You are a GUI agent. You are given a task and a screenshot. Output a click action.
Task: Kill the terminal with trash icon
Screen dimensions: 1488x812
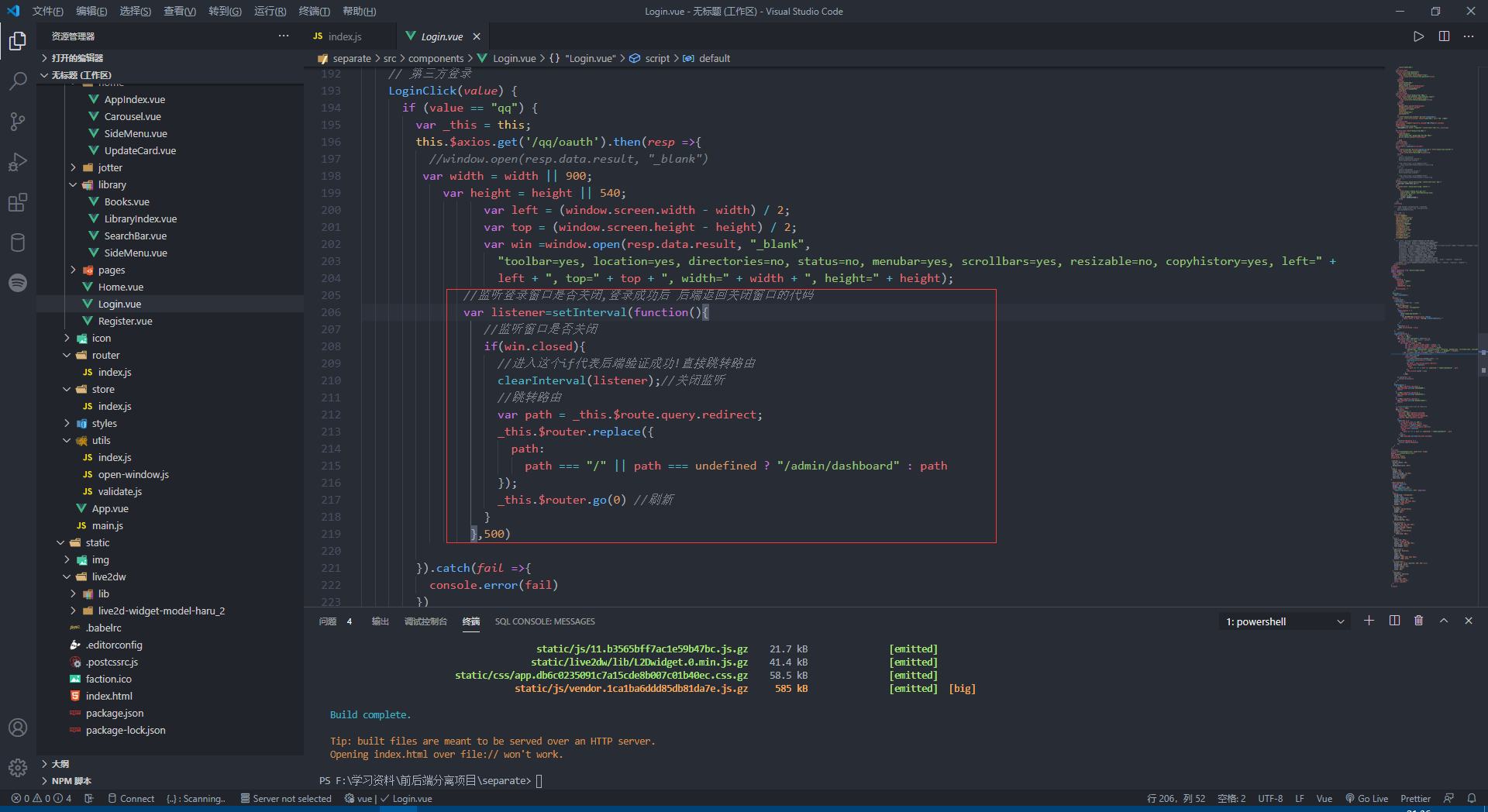[1418, 621]
